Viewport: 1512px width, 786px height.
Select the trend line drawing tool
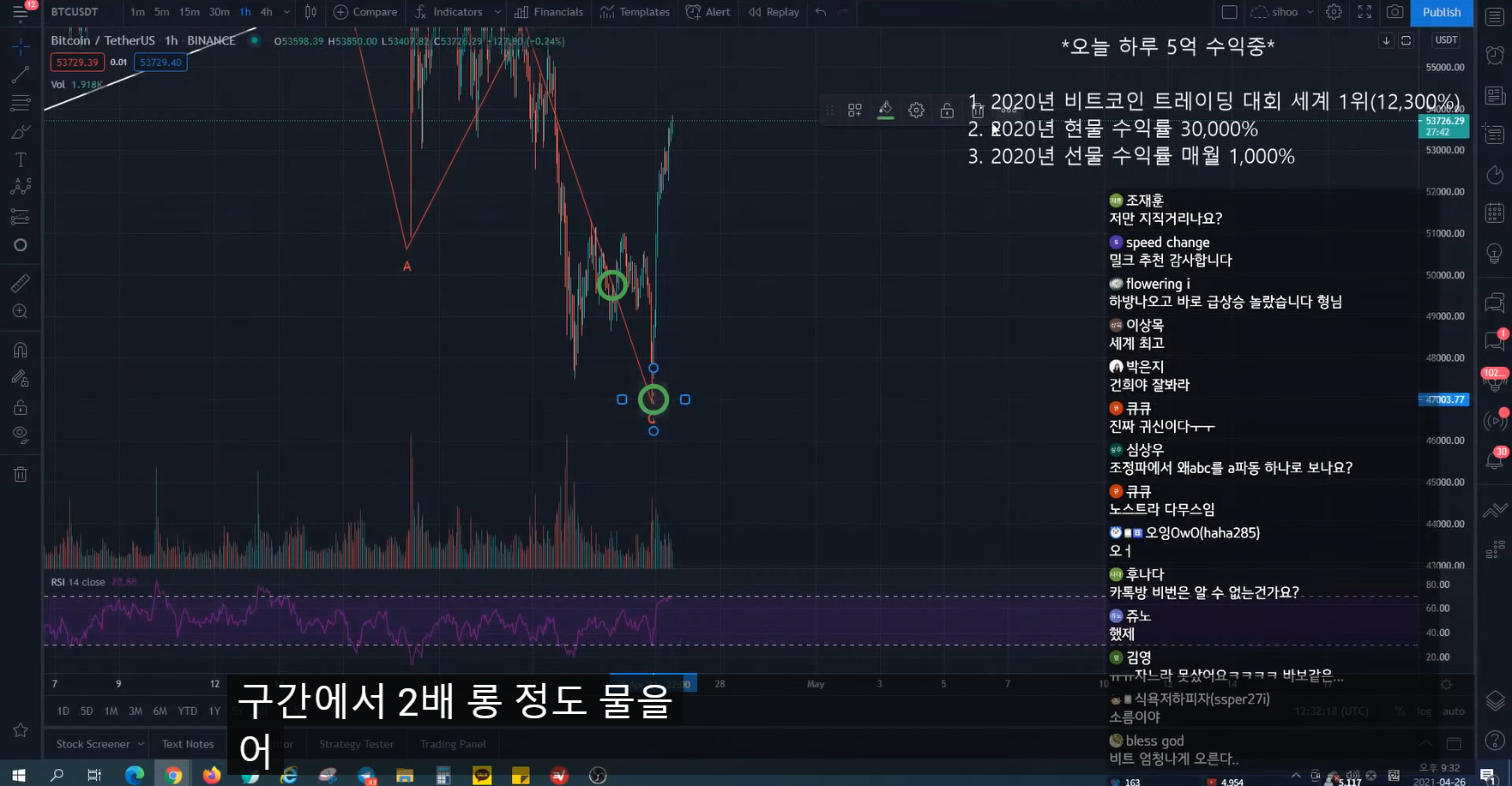click(x=21, y=75)
